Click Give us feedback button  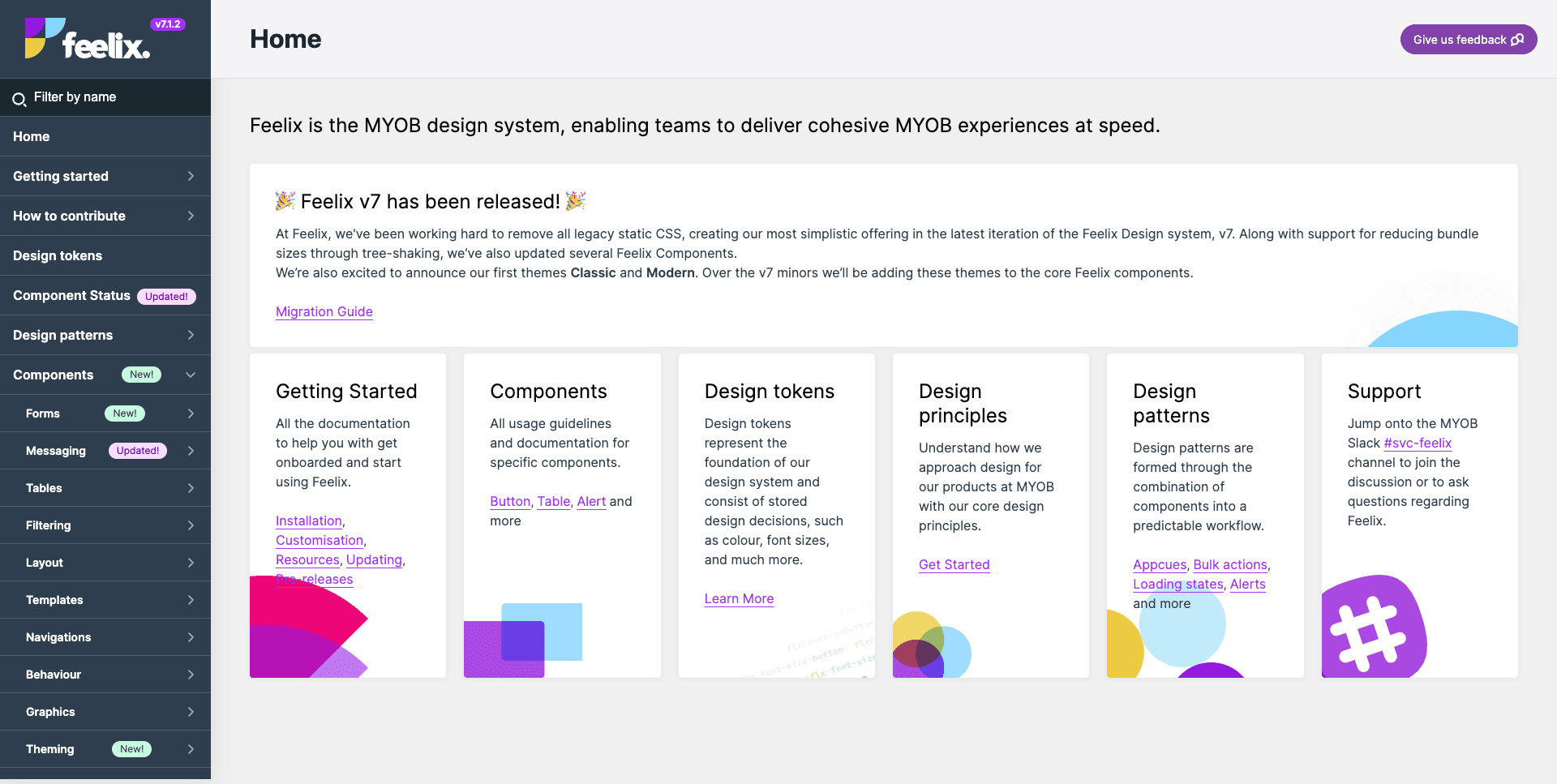click(1468, 40)
